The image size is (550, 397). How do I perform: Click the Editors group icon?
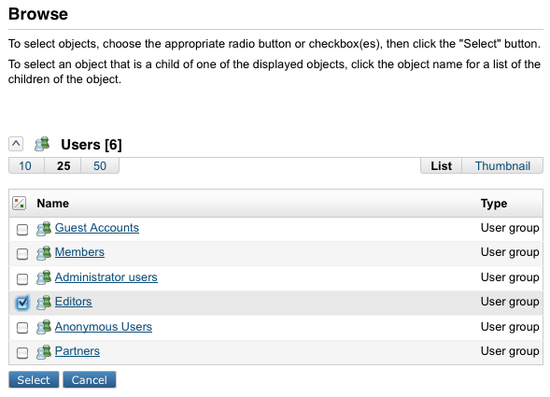point(44,302)
